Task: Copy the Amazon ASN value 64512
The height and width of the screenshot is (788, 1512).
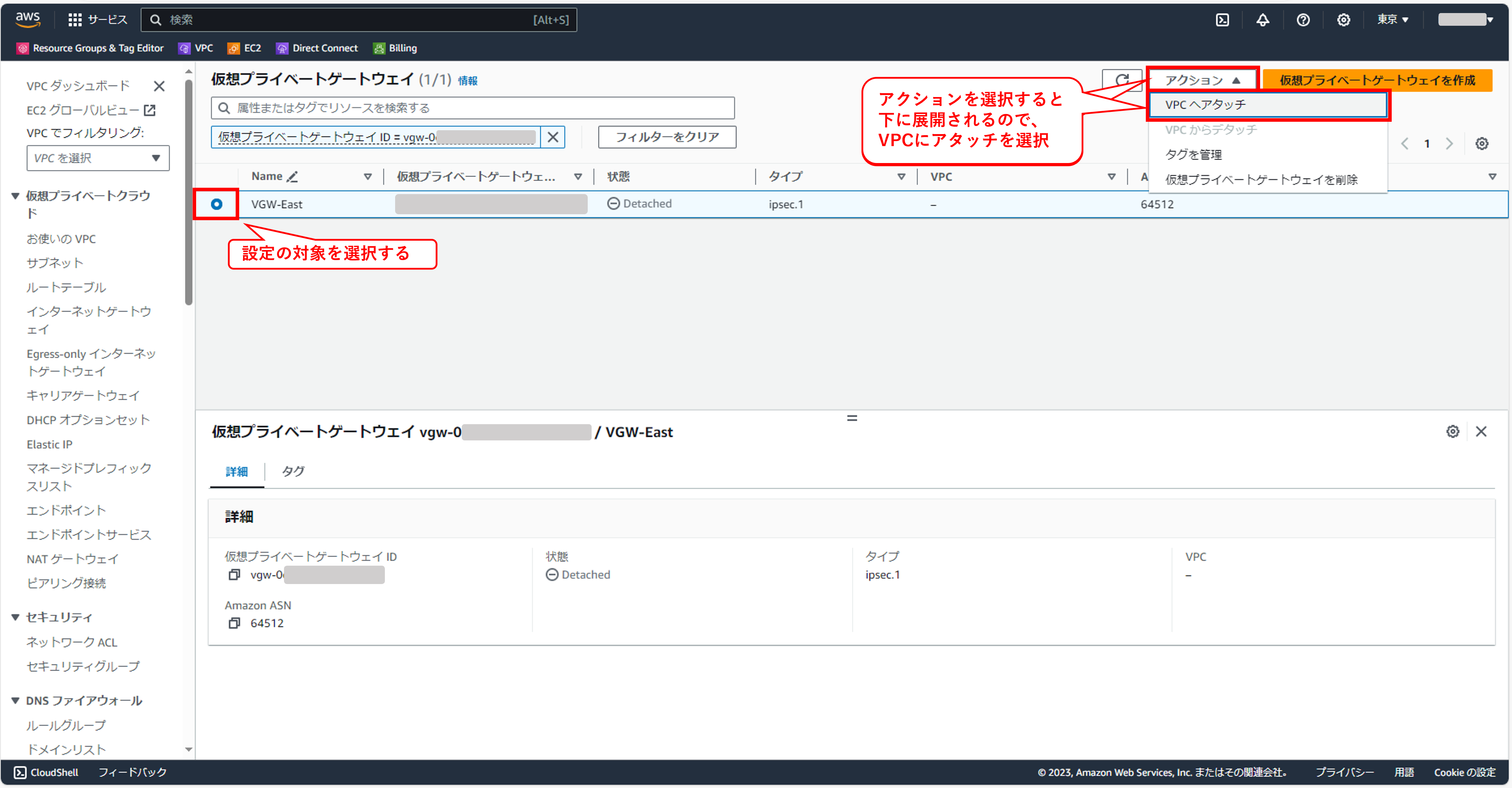Action: click(x=234, y=623)
